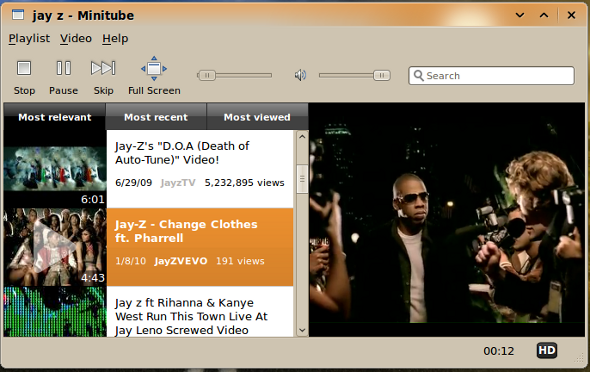Image resolution: width=590 pixels, height=372 pixels.
Task: Select Jay-Z - Change Clothes ft. Pharrell entry
Action: click(x=200, y=247)
